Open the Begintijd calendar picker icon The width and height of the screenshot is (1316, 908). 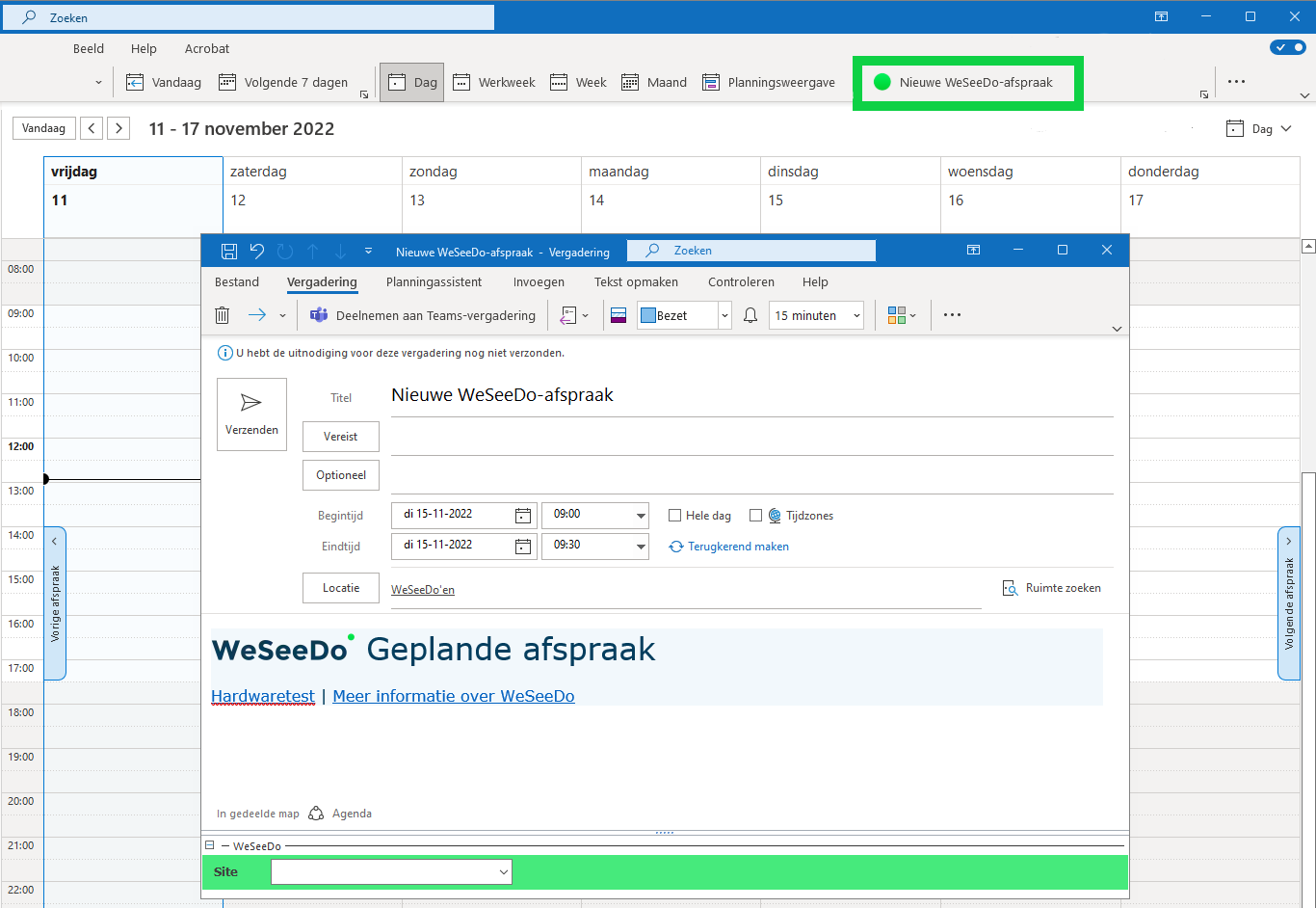click(522, 516)
